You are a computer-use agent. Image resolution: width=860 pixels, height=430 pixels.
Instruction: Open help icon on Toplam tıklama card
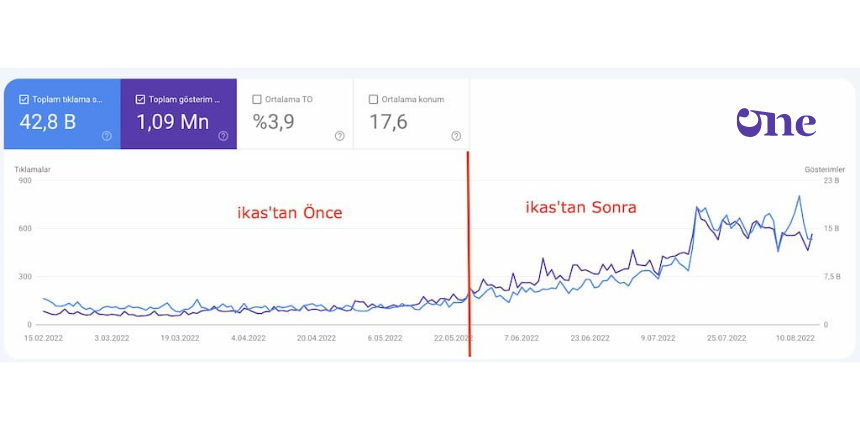pos(106,136)
